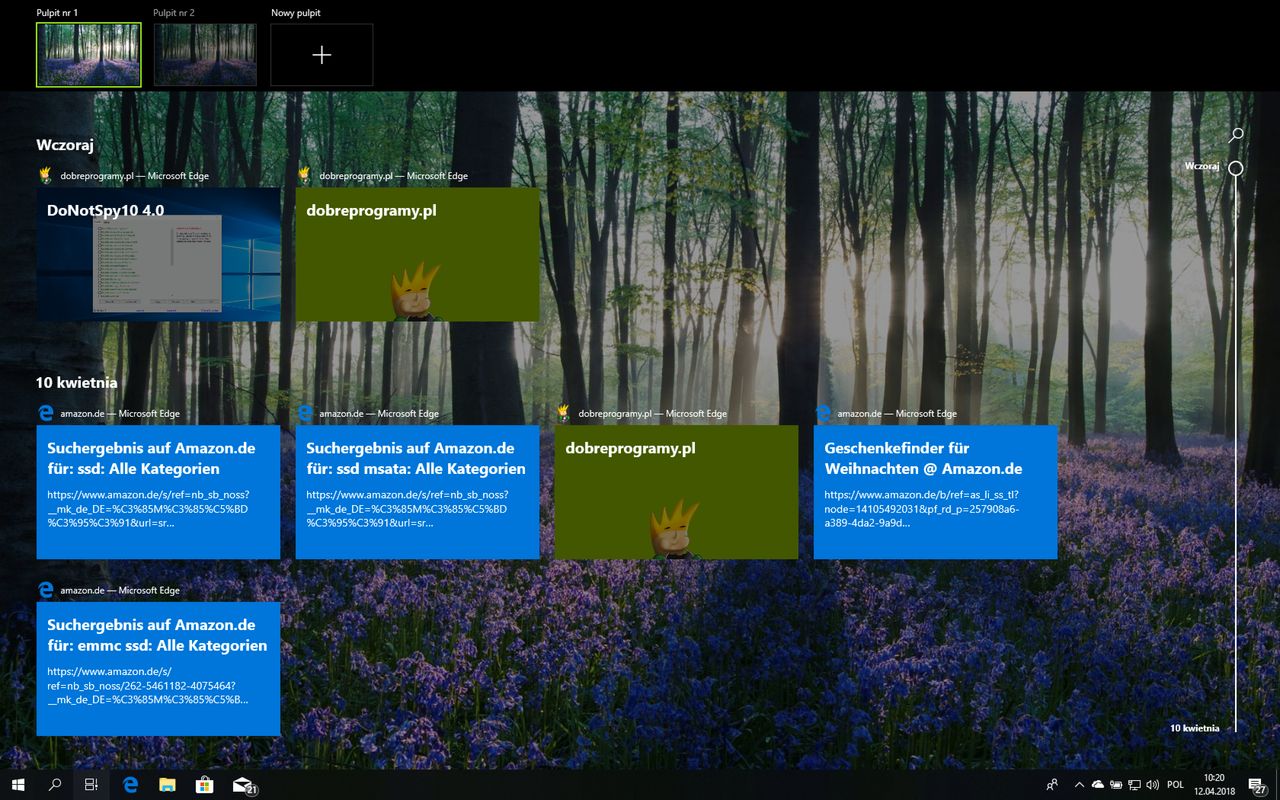Image resolution: width=1280 pixels, height=800 pixels.
Task: Click Edge icon above Geschenkefinder card
Action: click(x=823, y=413)
